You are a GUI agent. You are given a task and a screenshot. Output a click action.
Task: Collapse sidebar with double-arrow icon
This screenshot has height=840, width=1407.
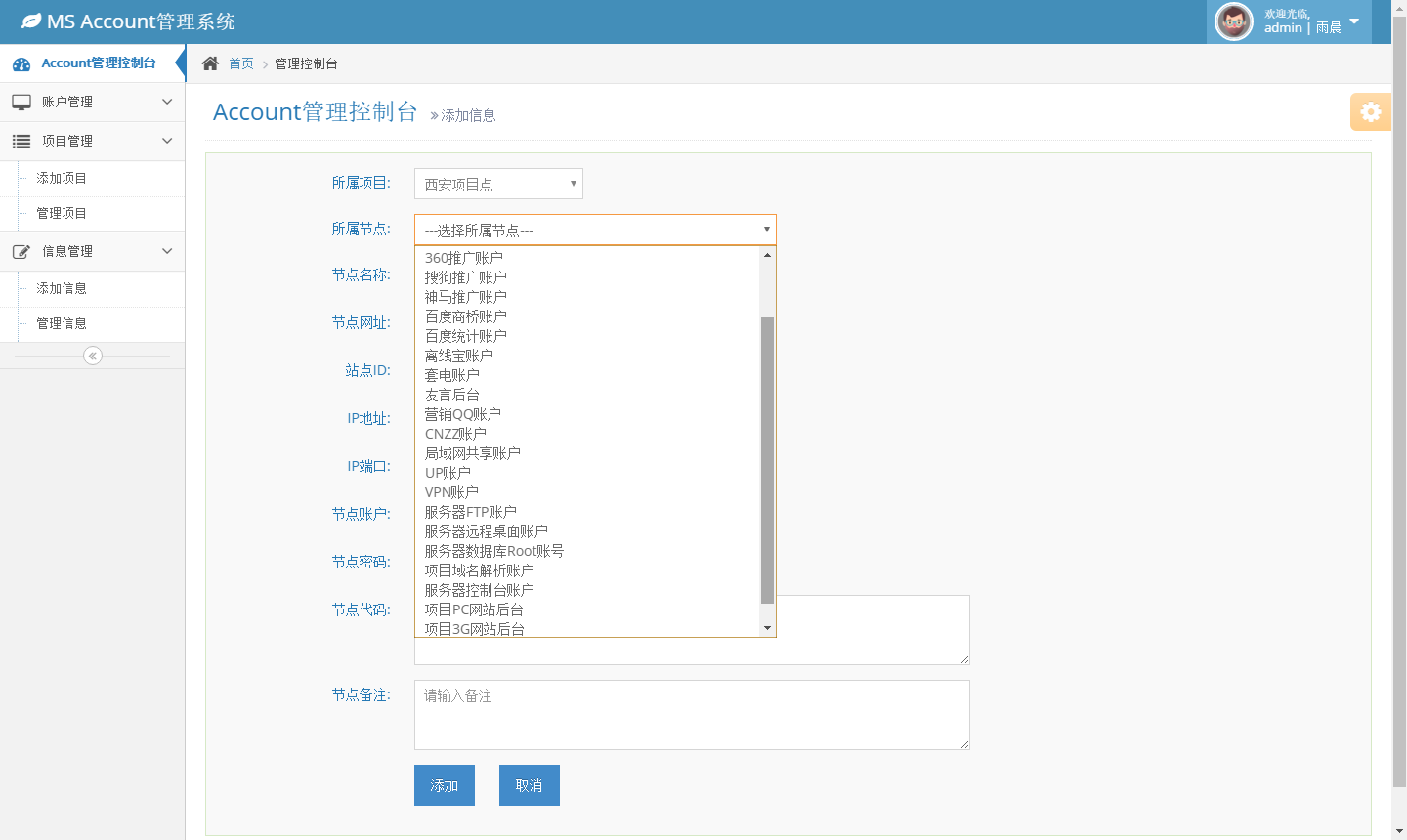point(93,356)
